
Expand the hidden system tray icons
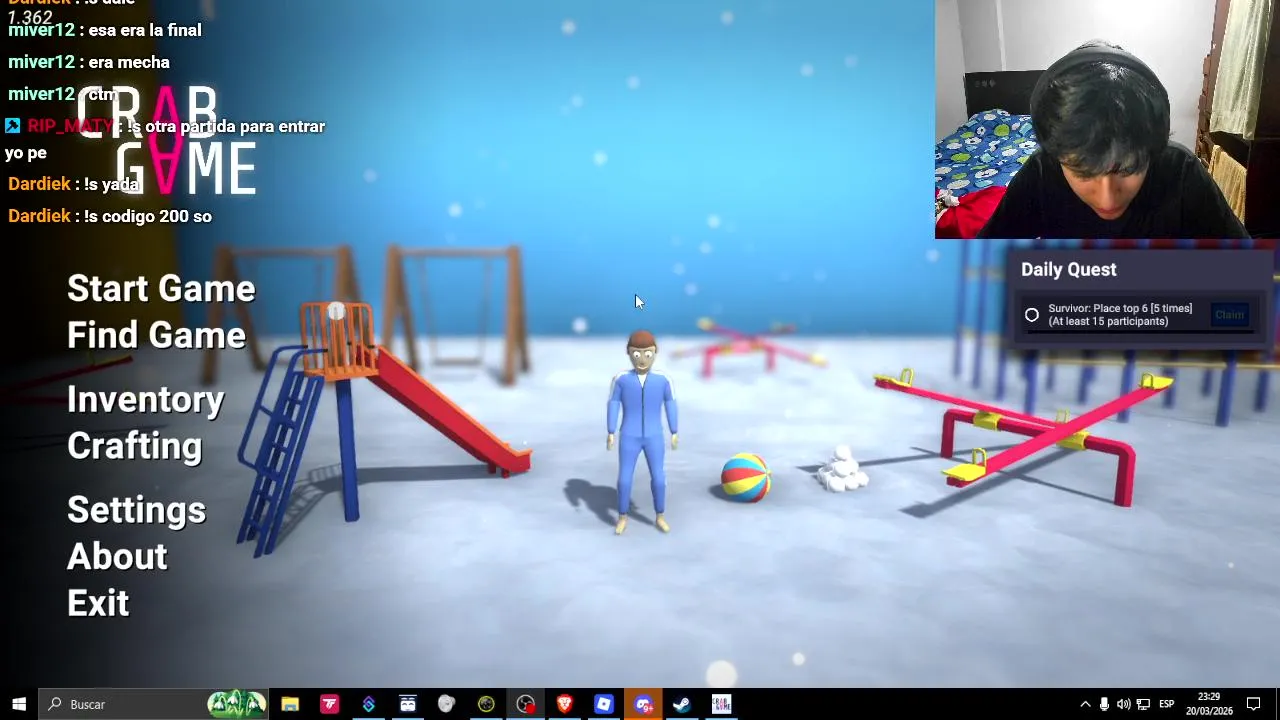click(1085, 704)
